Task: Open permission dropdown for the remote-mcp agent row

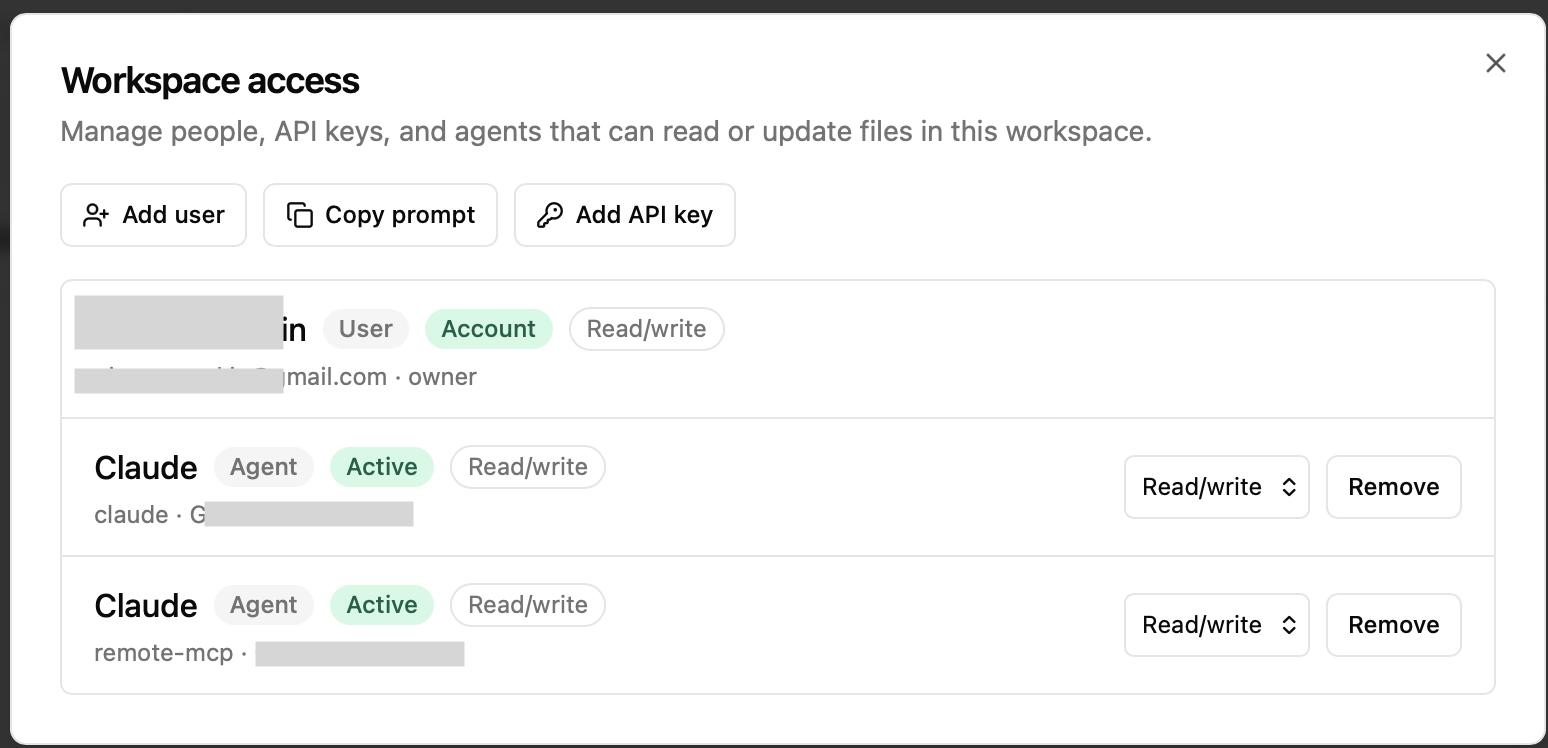Action: 1216,625
